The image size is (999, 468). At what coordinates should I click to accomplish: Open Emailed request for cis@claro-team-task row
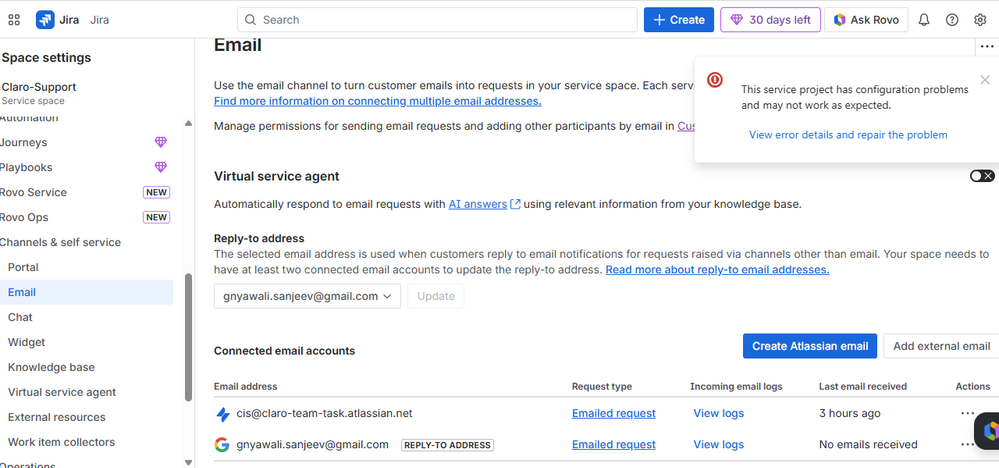tap(614, 413)
